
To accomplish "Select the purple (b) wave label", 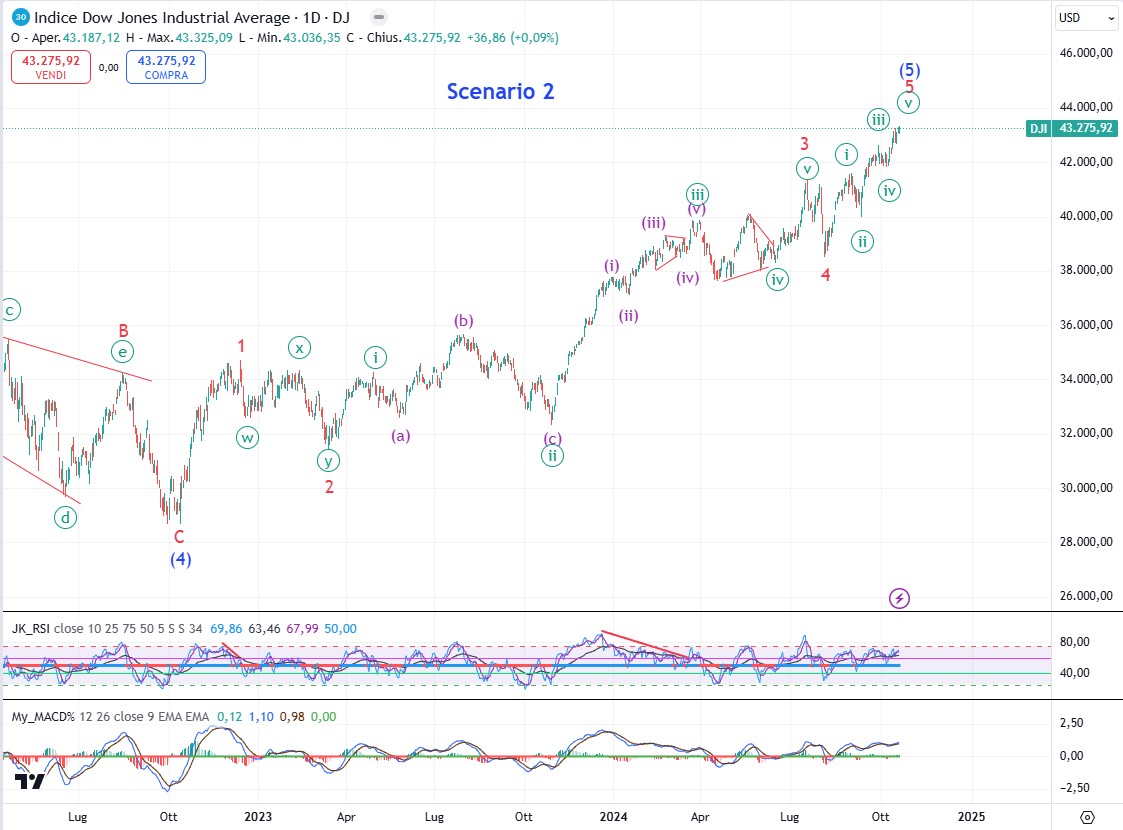I will [x=463, y=320].
